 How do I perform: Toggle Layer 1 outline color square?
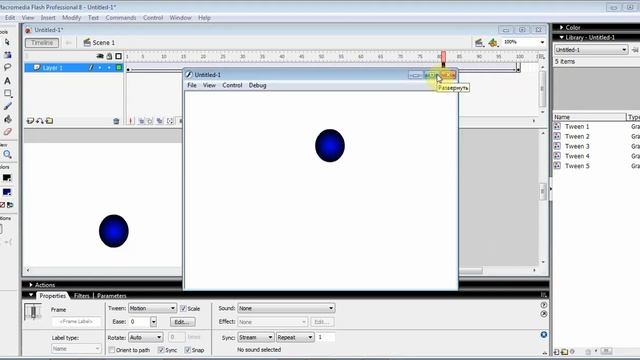click(x=119, y=68)
